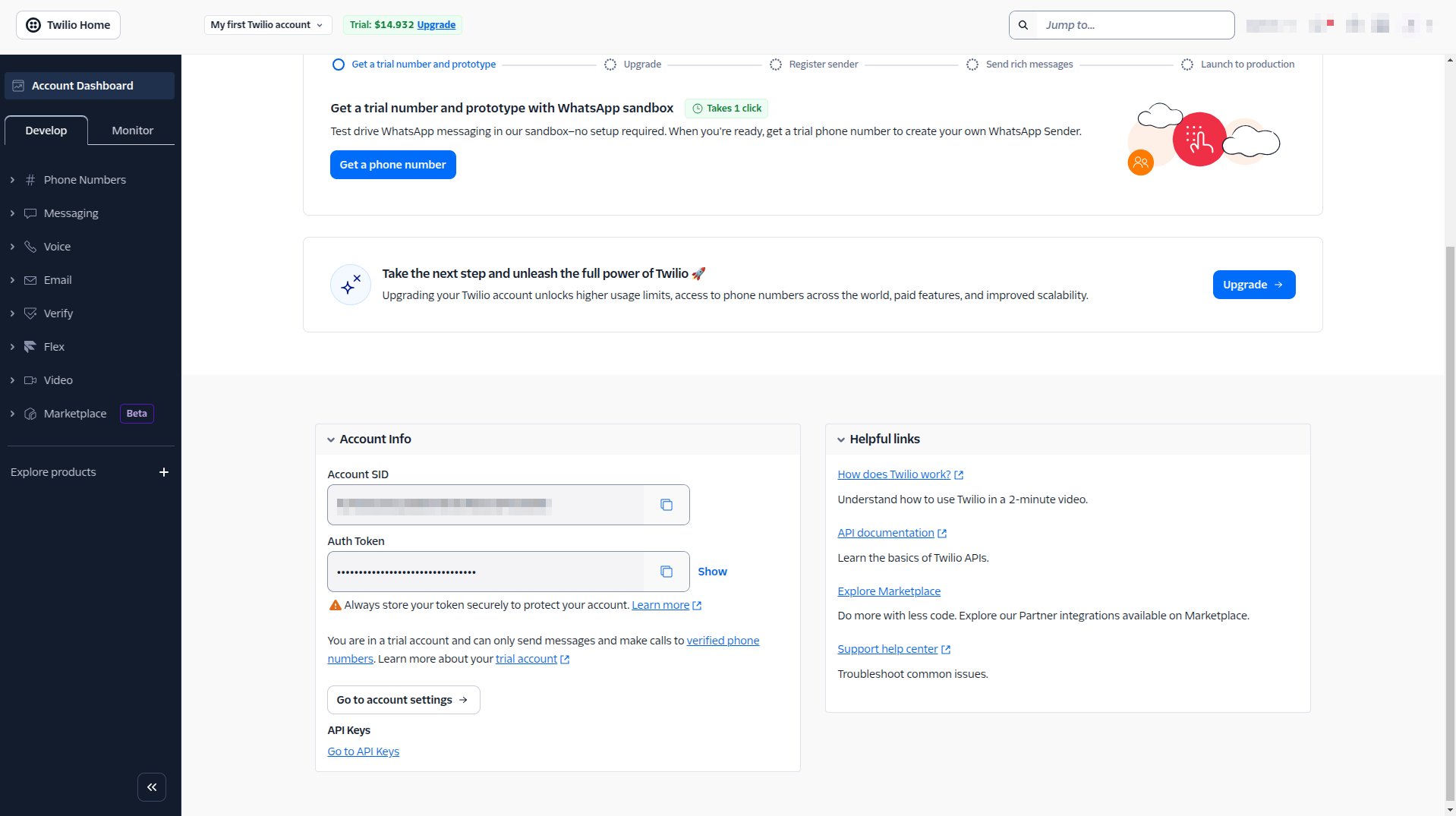Click external-link icon beside API documentation

[942, 534]
